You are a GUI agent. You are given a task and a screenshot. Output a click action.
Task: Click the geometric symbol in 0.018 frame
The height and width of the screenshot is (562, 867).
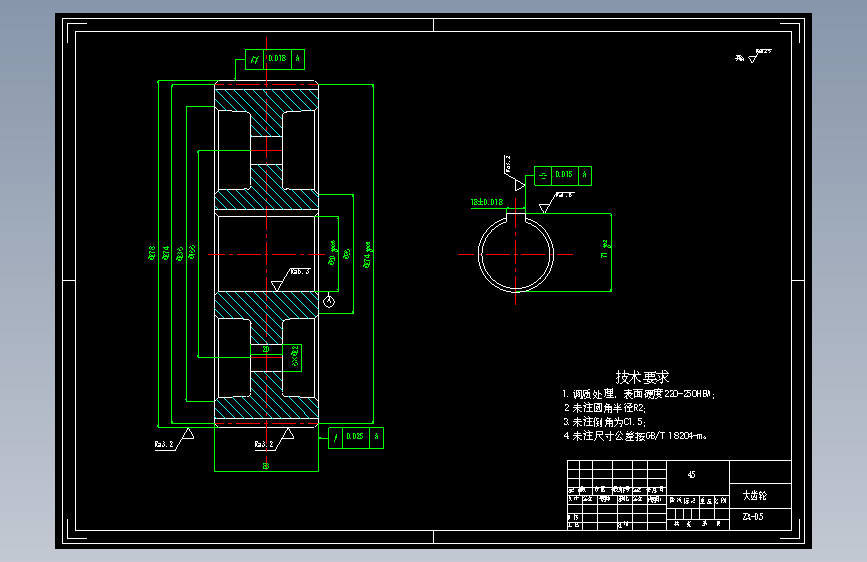pyautogui.click(x=254, y=59)
